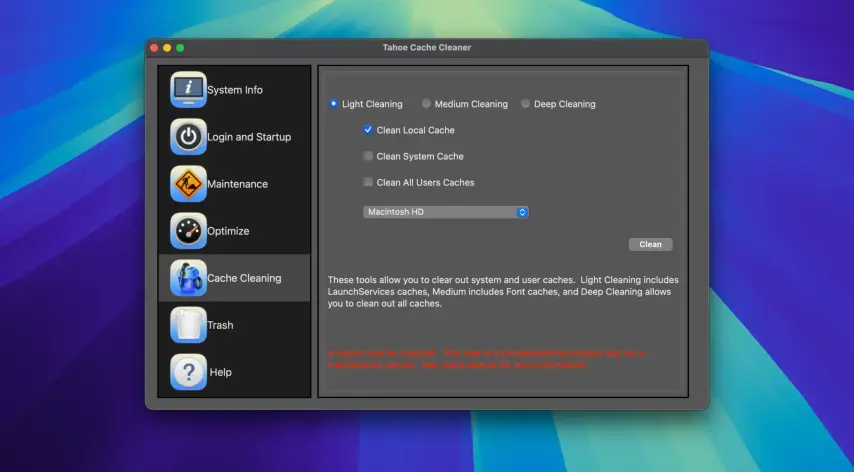Enable the Clean System Cache checkbox

368,156
